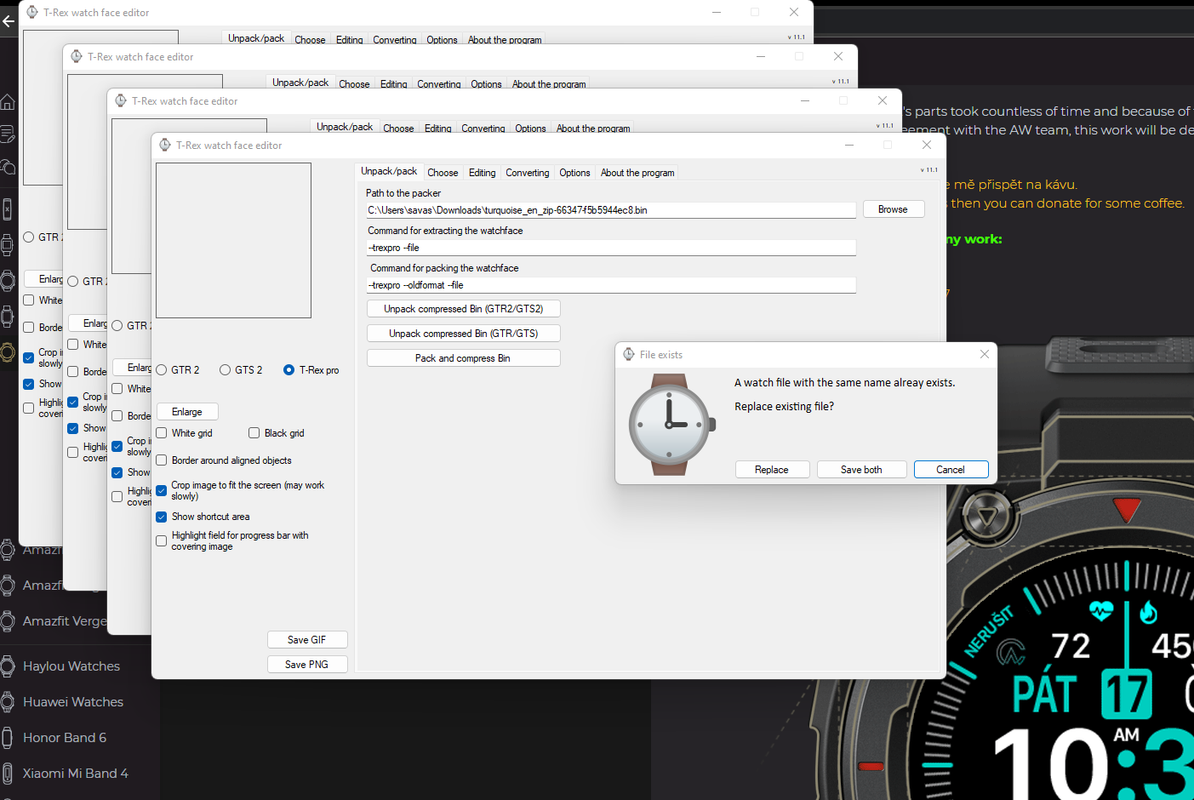
Task: Click the flame calories icon on watch face
Action: pos(1148,610)
